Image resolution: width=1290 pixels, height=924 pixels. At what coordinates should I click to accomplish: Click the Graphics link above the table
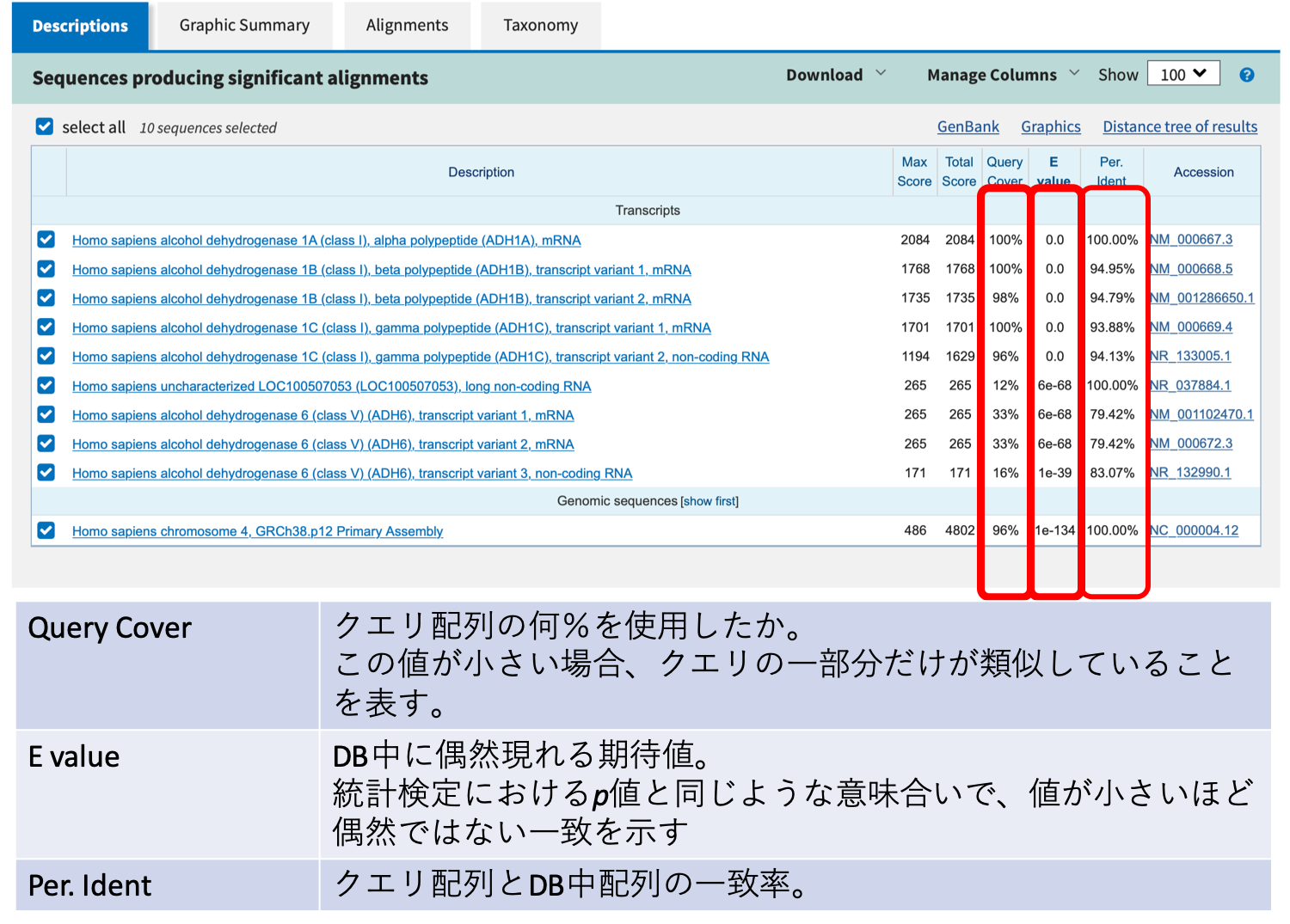click(1050, 127)
